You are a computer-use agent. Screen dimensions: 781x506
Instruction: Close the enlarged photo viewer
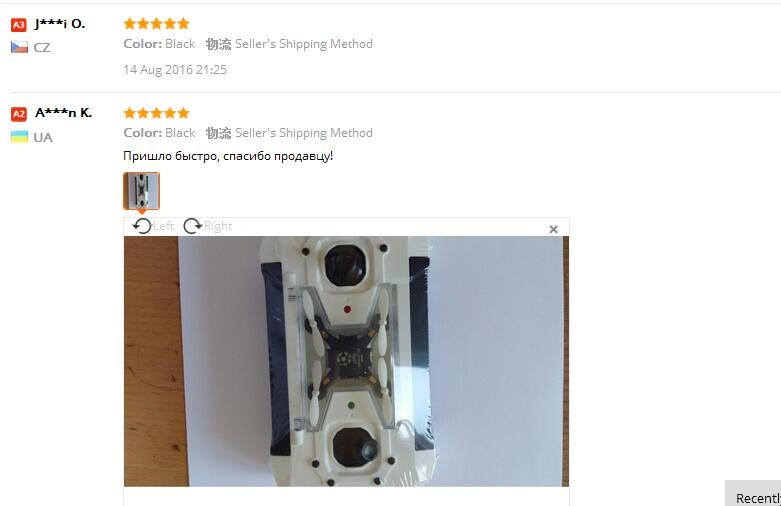(x=553, y=229)
